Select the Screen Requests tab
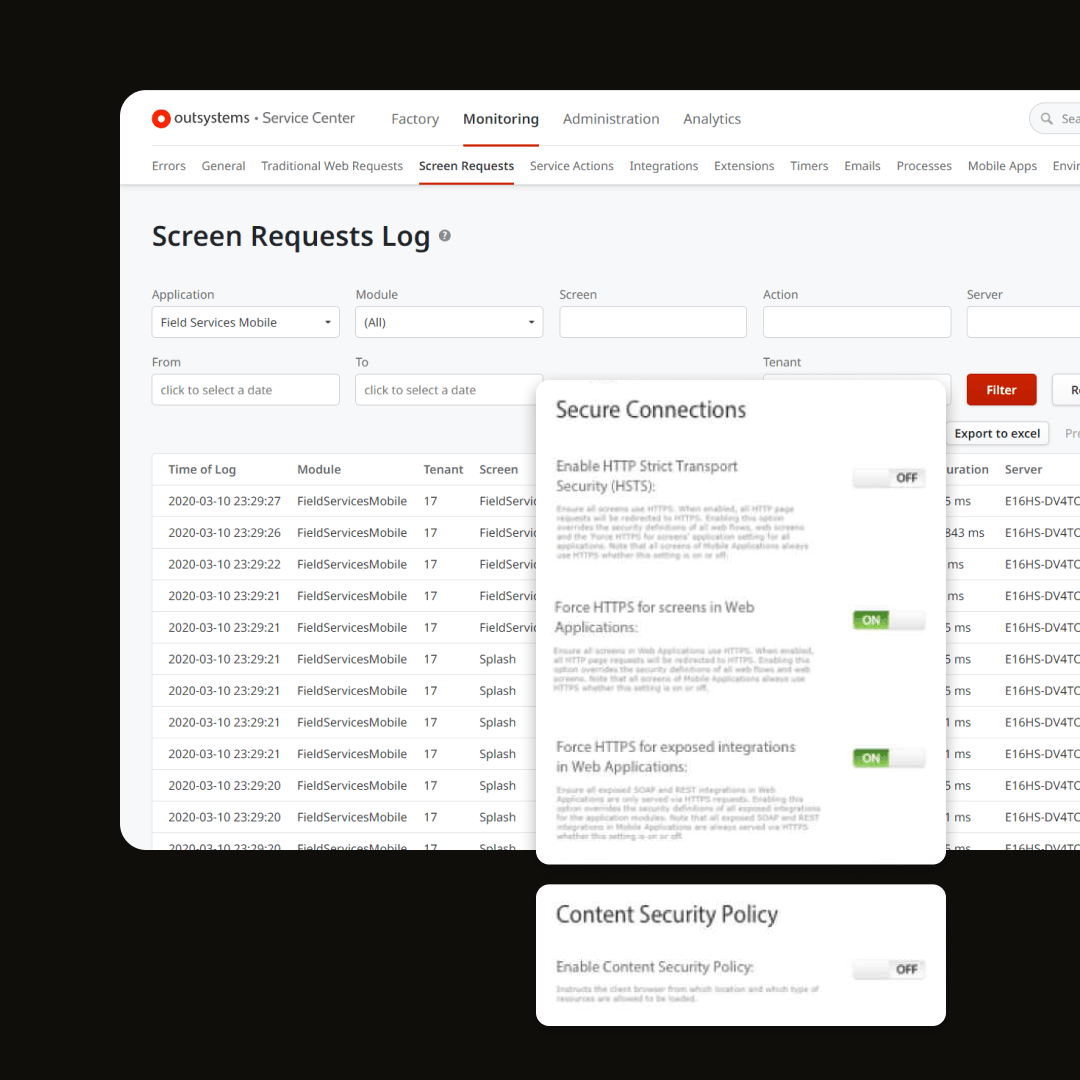Screen dimensions: 1080x1080 pos(466,166)
